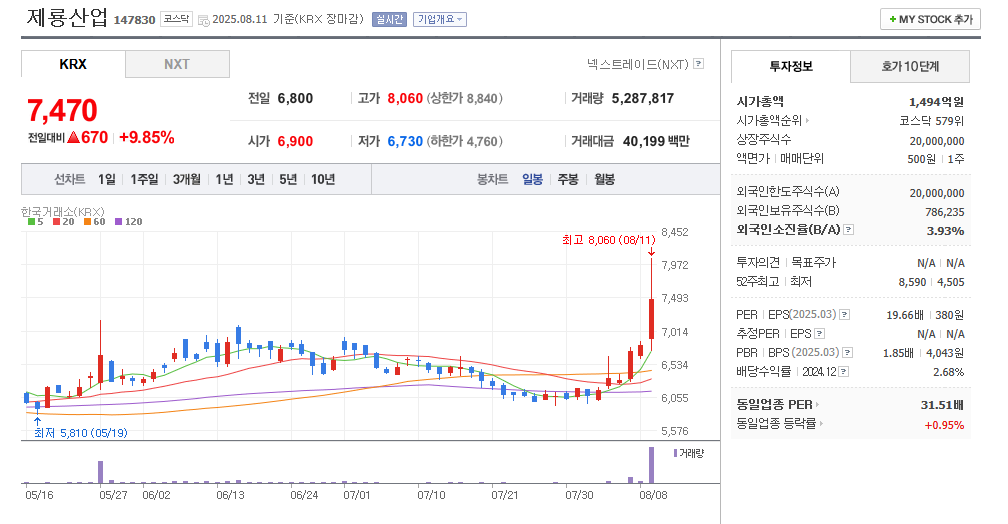1008x524 pixels.
Task: Select the 5년 line chart period
Action: tap(288, 179)
